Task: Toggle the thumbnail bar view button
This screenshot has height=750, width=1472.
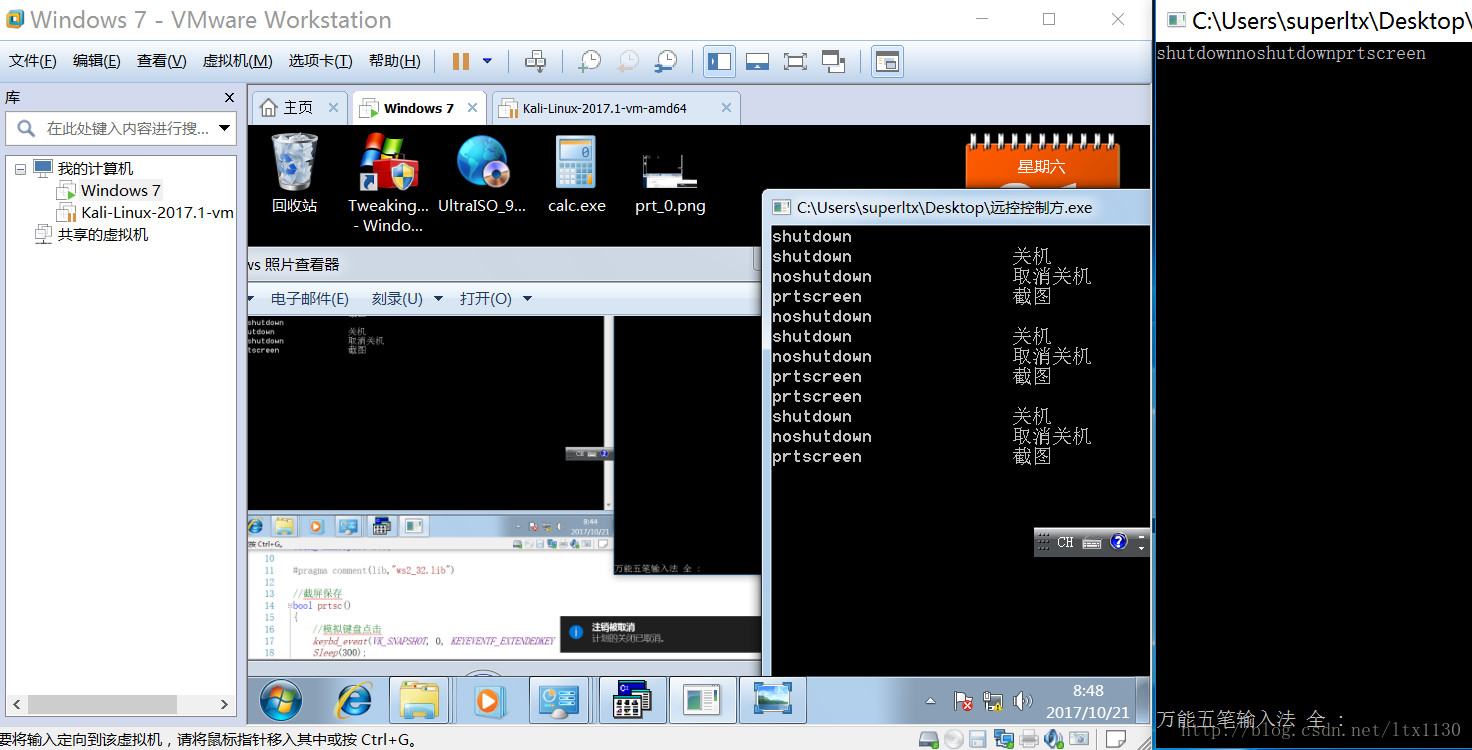Action: pos(757,61)
